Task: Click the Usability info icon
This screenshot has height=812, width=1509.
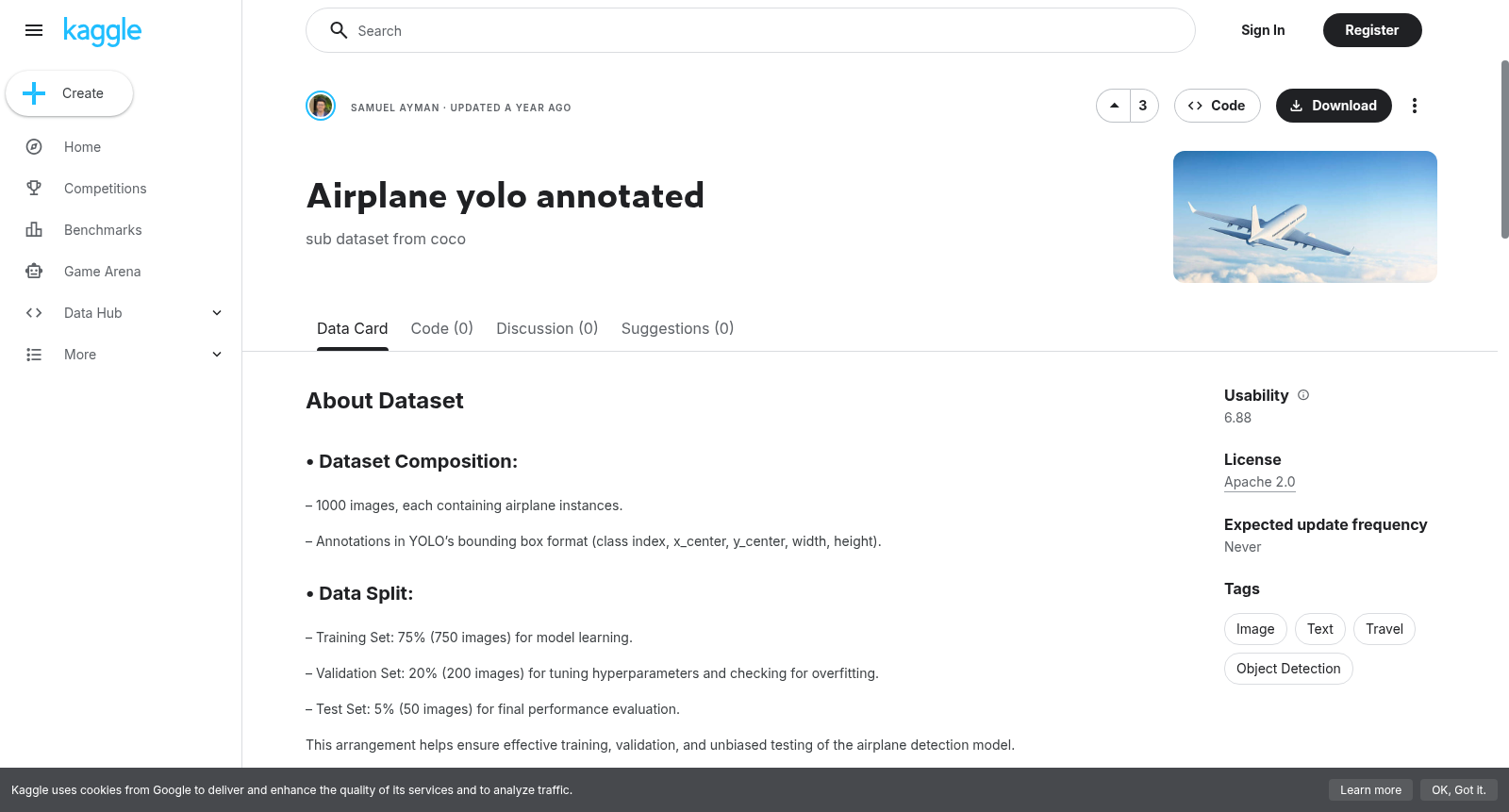Action: (x=1303, y=395)
